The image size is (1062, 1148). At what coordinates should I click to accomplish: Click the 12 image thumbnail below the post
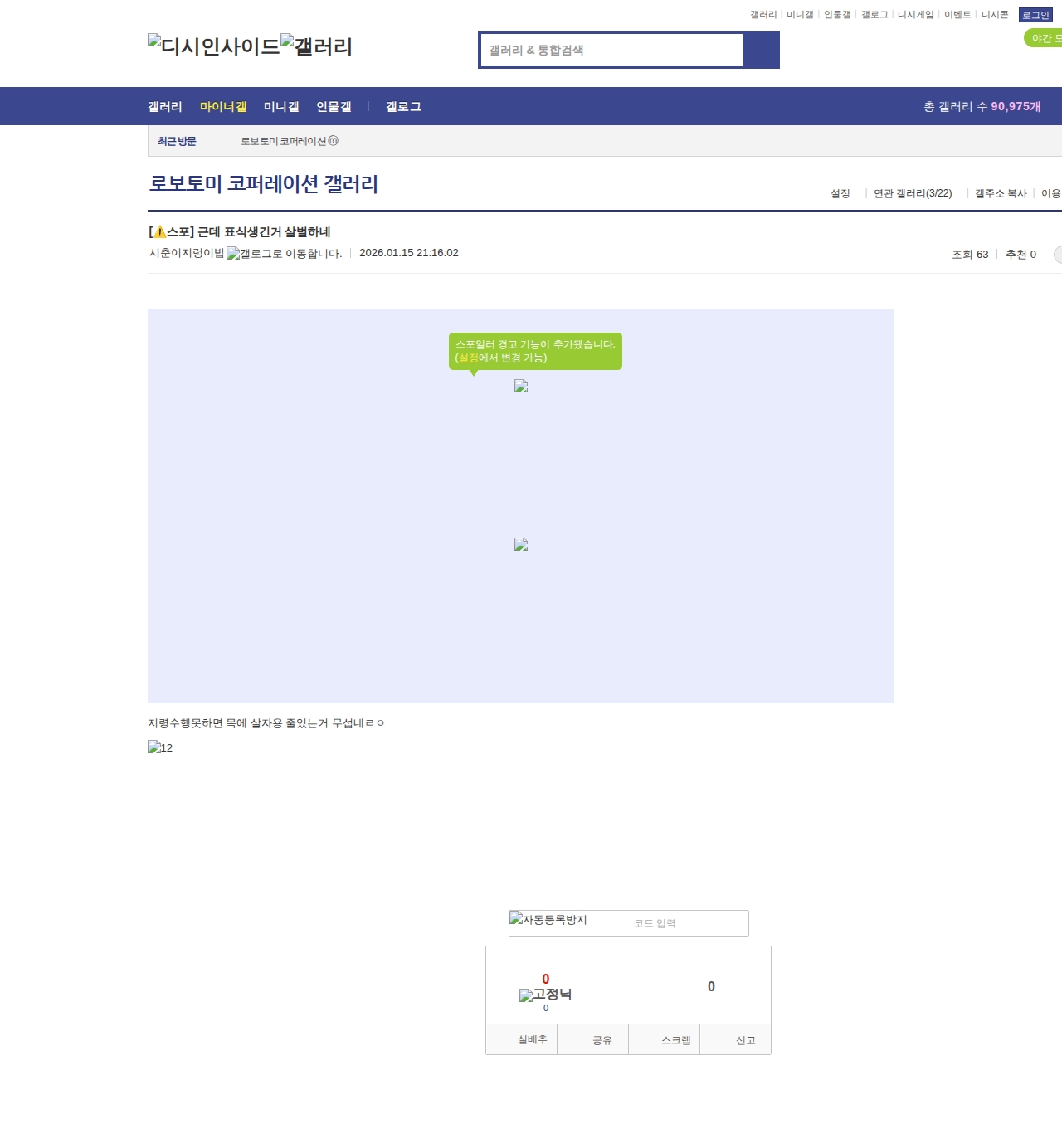click(159, 747)
